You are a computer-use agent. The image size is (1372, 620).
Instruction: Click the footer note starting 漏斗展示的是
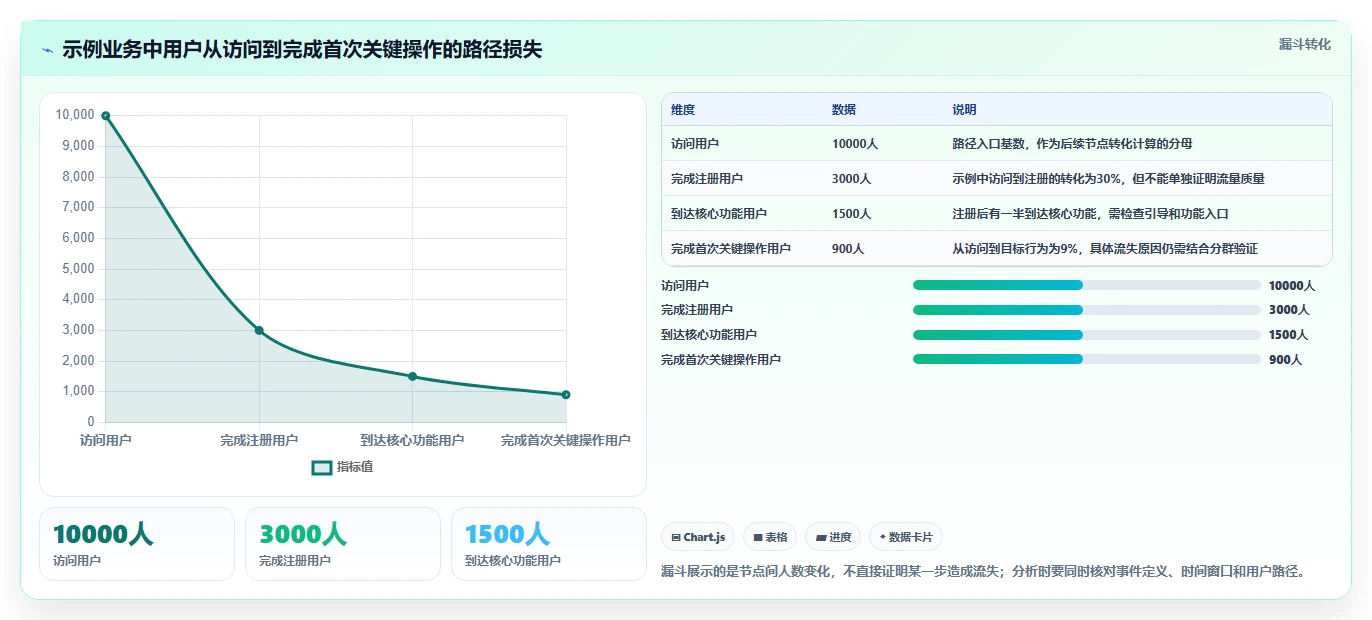[984, 572]
